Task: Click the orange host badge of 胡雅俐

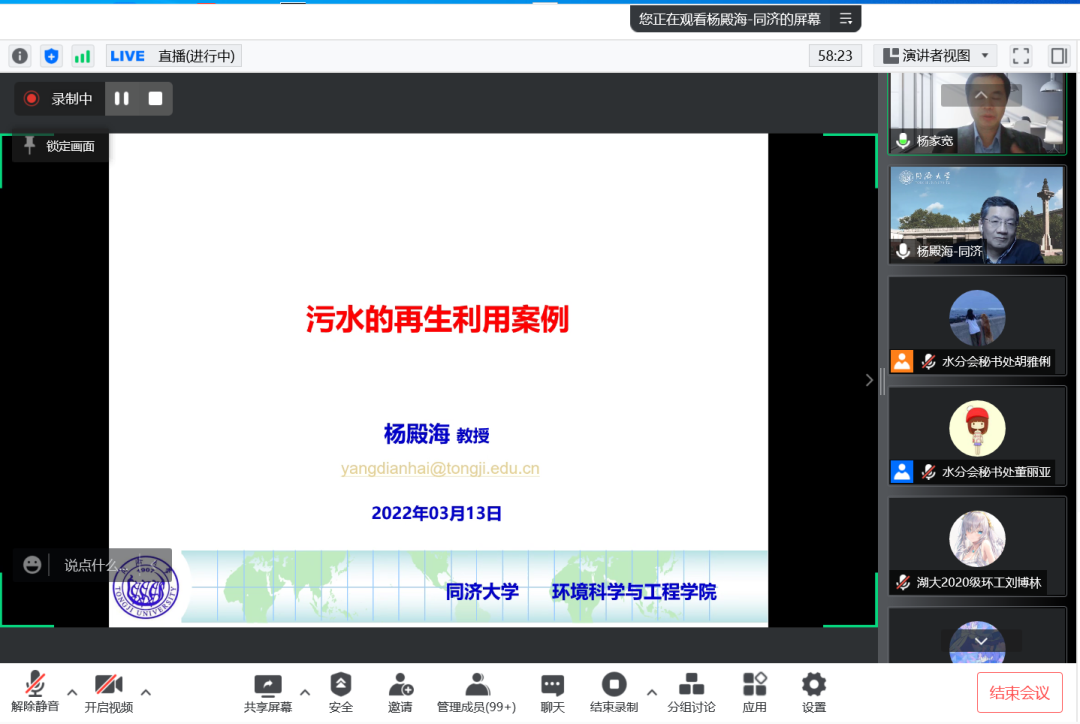Action: click(902, 361)
